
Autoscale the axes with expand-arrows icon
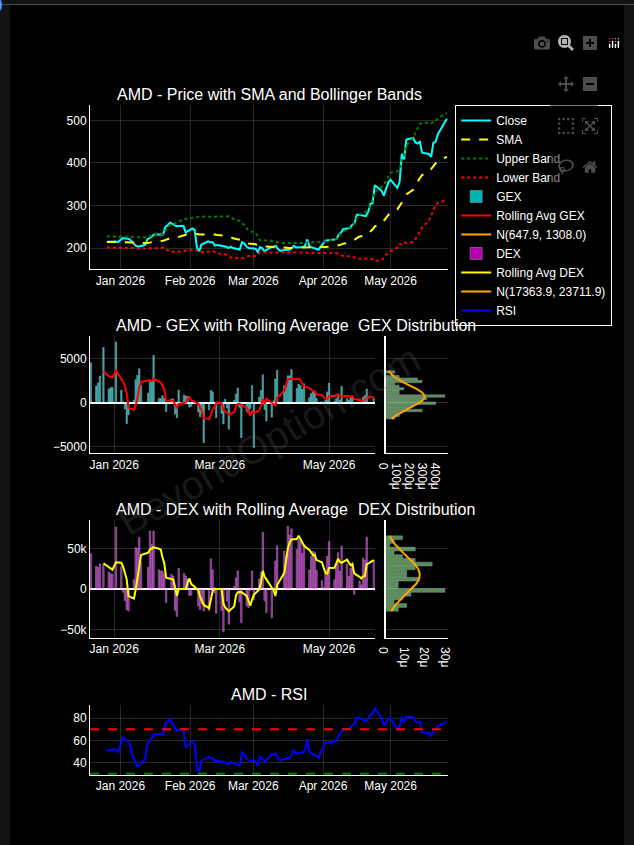click(x=590, y=126)
